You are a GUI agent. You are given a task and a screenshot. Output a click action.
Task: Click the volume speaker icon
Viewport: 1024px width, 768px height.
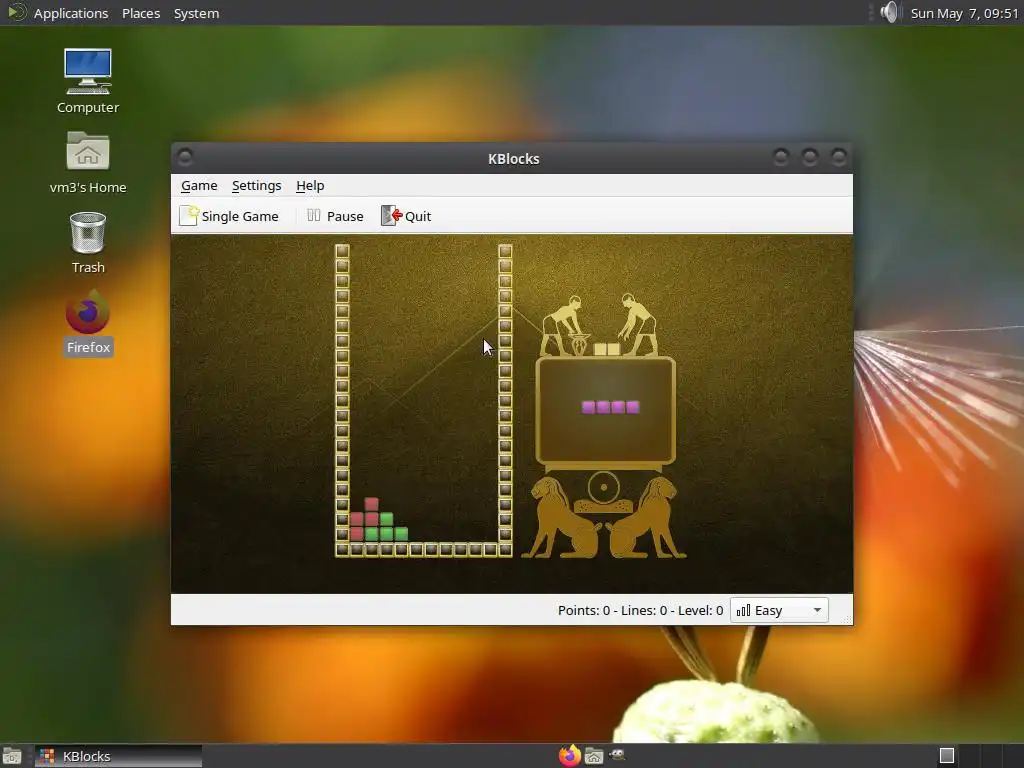[x=889, y=12]
